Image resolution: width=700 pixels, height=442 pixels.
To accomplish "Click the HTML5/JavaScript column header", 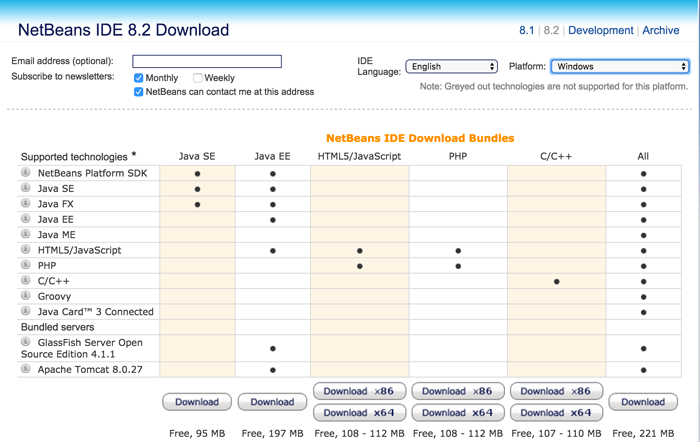I will tap(359, 156).
